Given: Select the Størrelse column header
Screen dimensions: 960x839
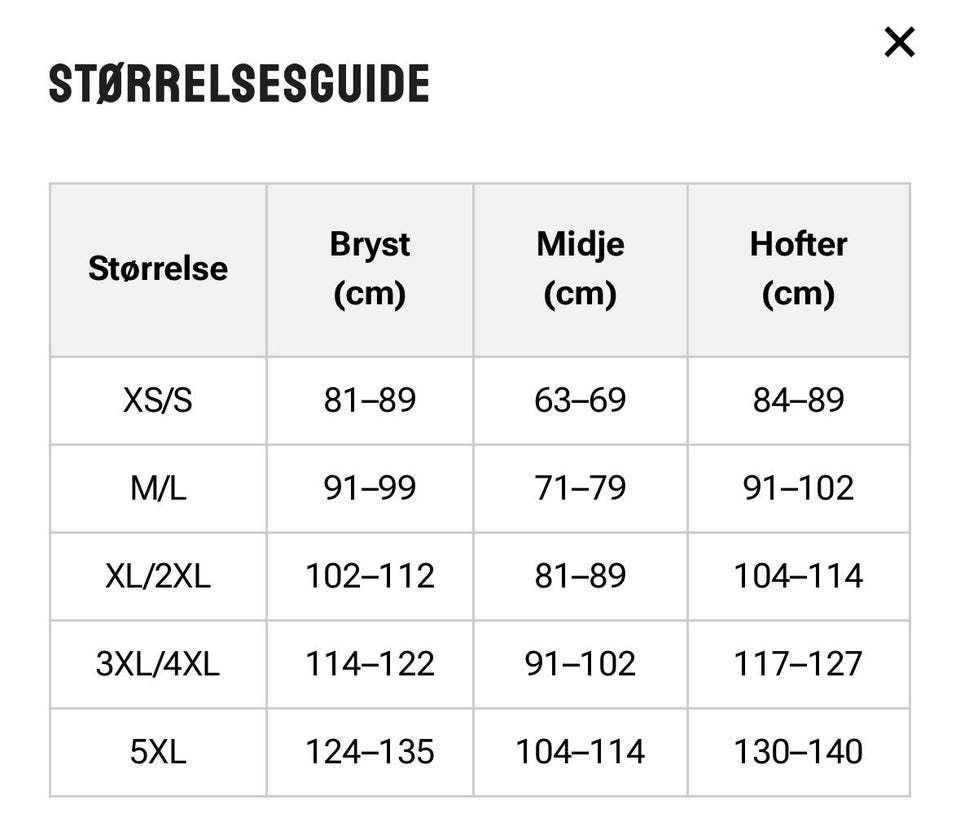Looking at the screenshot, I should coord(158,269).
